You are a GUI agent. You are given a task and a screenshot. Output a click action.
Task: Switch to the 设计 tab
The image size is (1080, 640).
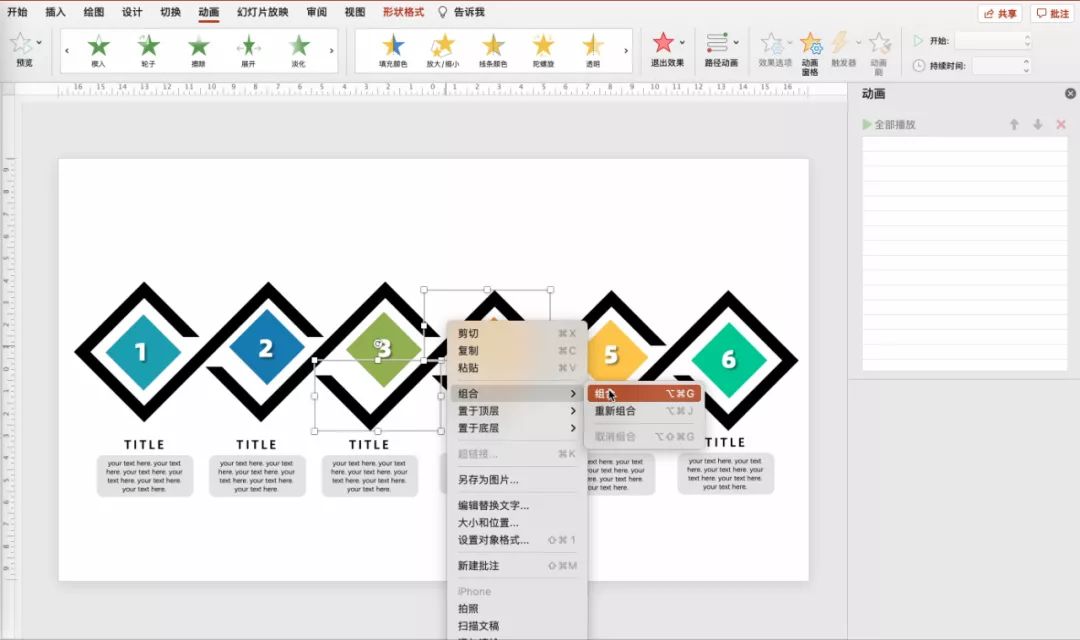[132, 12]
